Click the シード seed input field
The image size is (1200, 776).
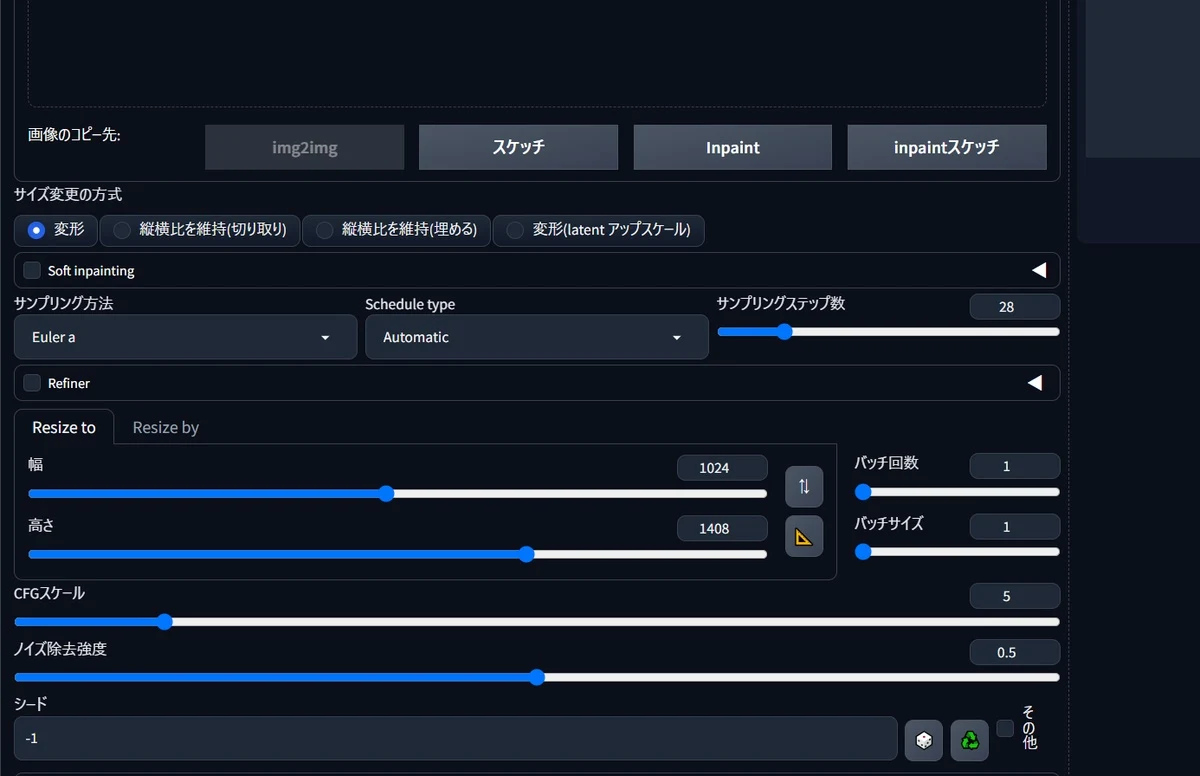coord(456,738)
